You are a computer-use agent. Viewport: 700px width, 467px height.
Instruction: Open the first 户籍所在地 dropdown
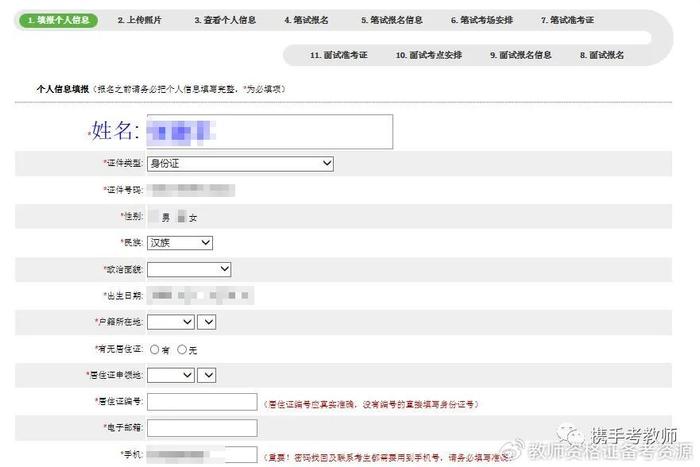pyautogui.click(x=171, y=322)
